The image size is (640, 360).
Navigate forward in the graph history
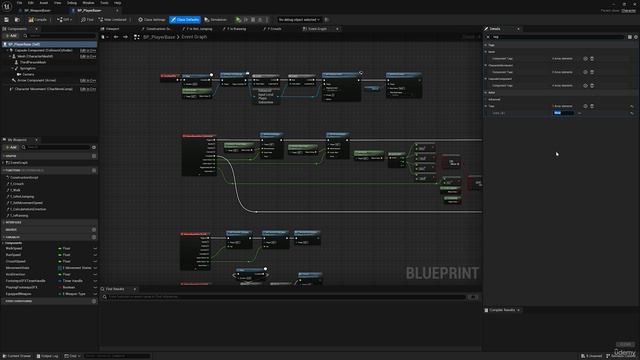click(125, 37)
